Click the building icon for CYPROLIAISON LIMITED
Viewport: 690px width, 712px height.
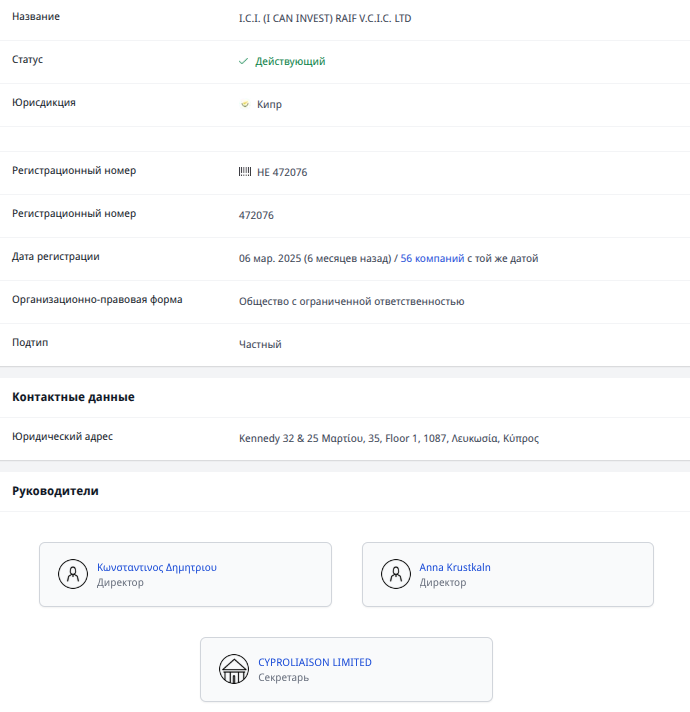pos(234,669)
